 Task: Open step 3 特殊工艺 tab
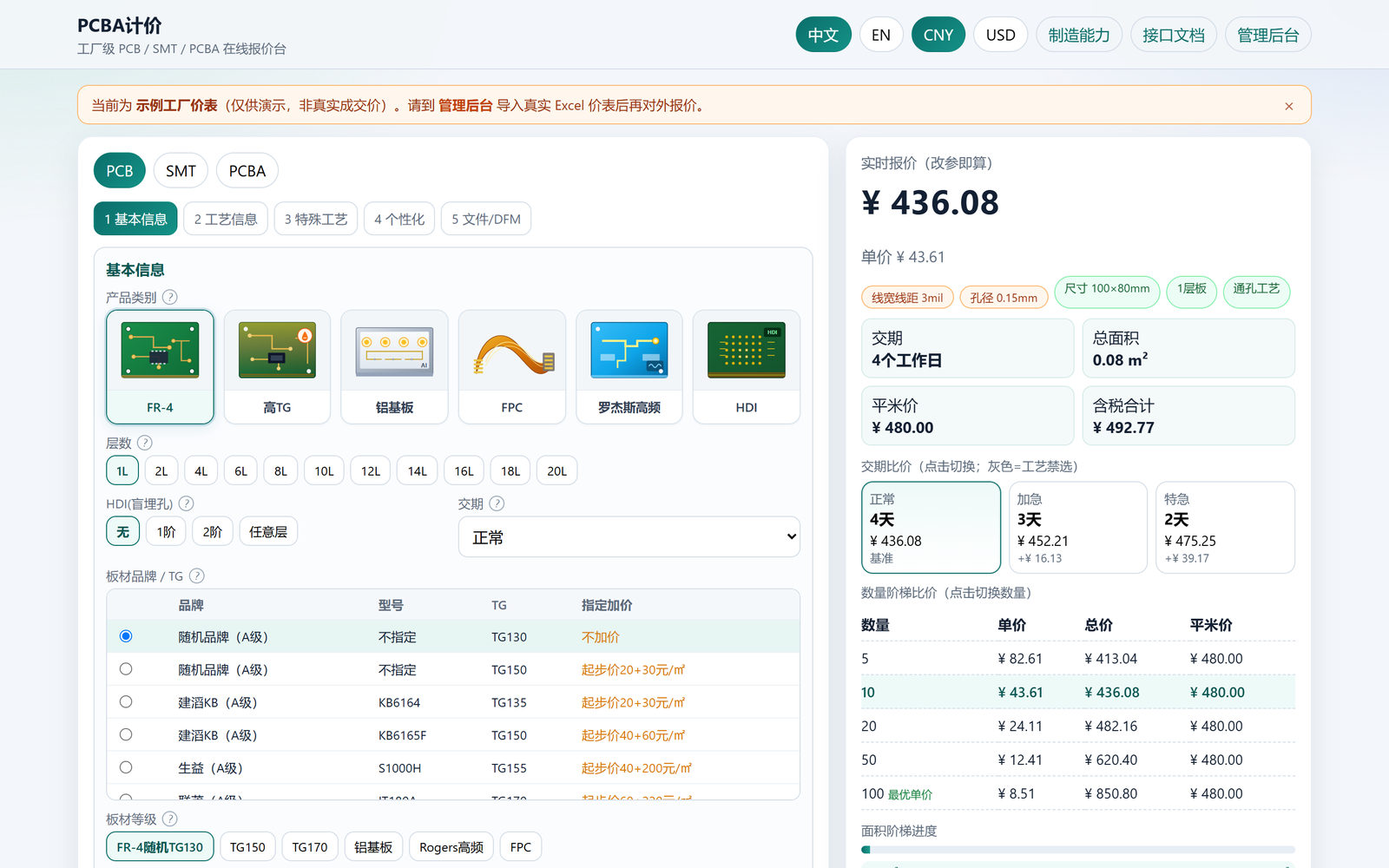tap(316, 219)
